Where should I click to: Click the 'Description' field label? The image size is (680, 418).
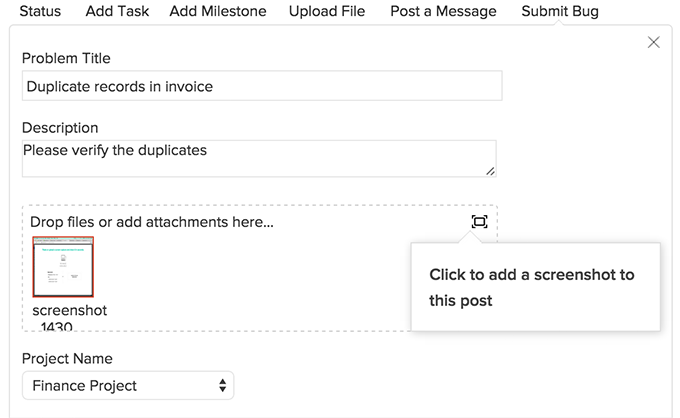click(60, 128)
